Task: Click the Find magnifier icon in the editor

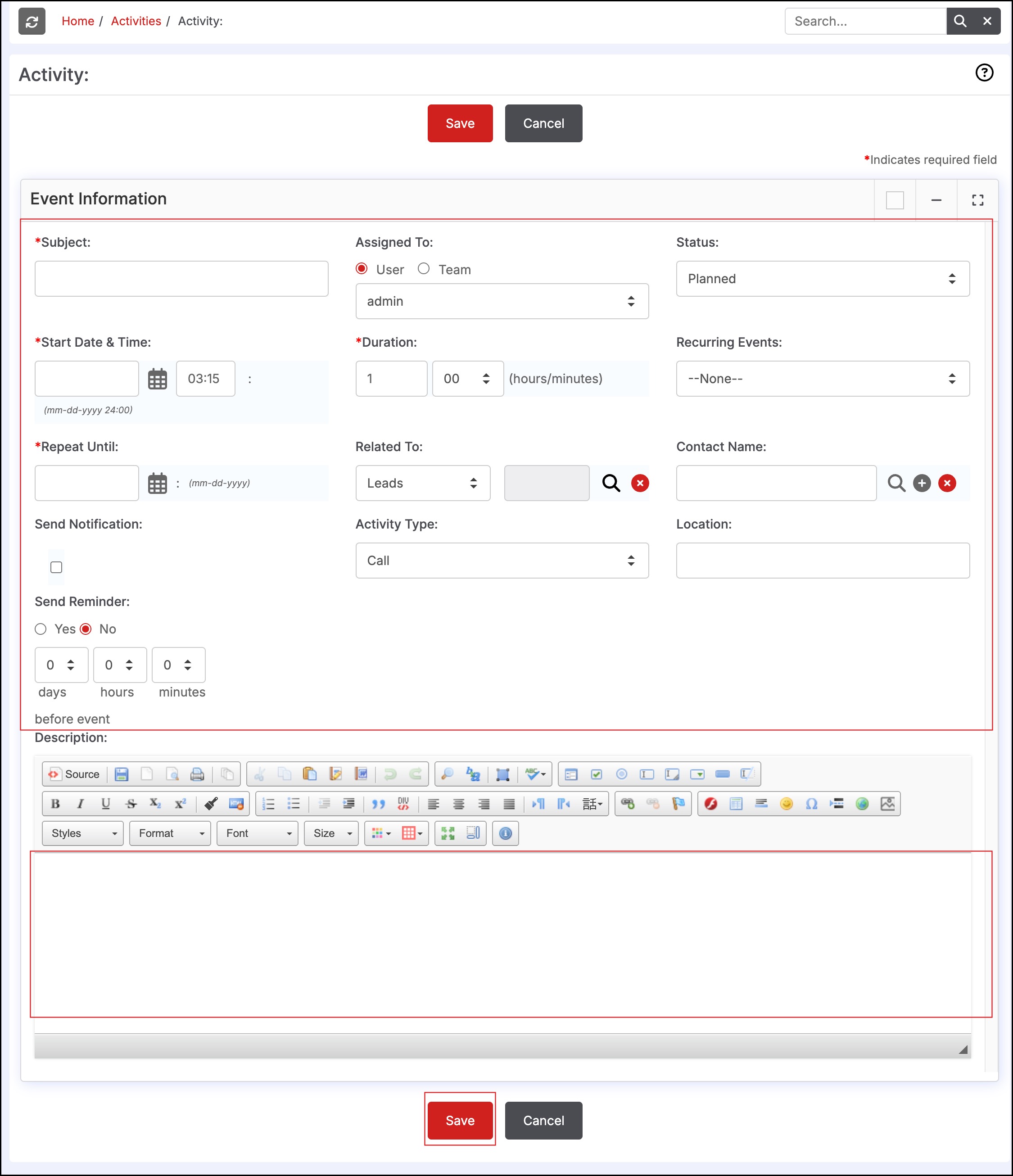Action: (447, 774)
